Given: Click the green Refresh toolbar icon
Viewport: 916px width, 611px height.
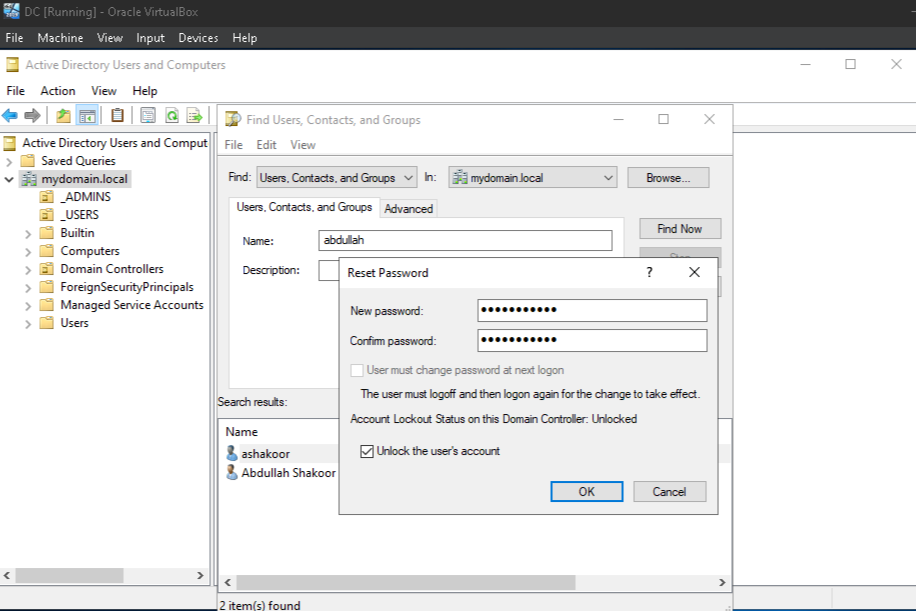Looking at the screenshot, I should click(172, 116).
